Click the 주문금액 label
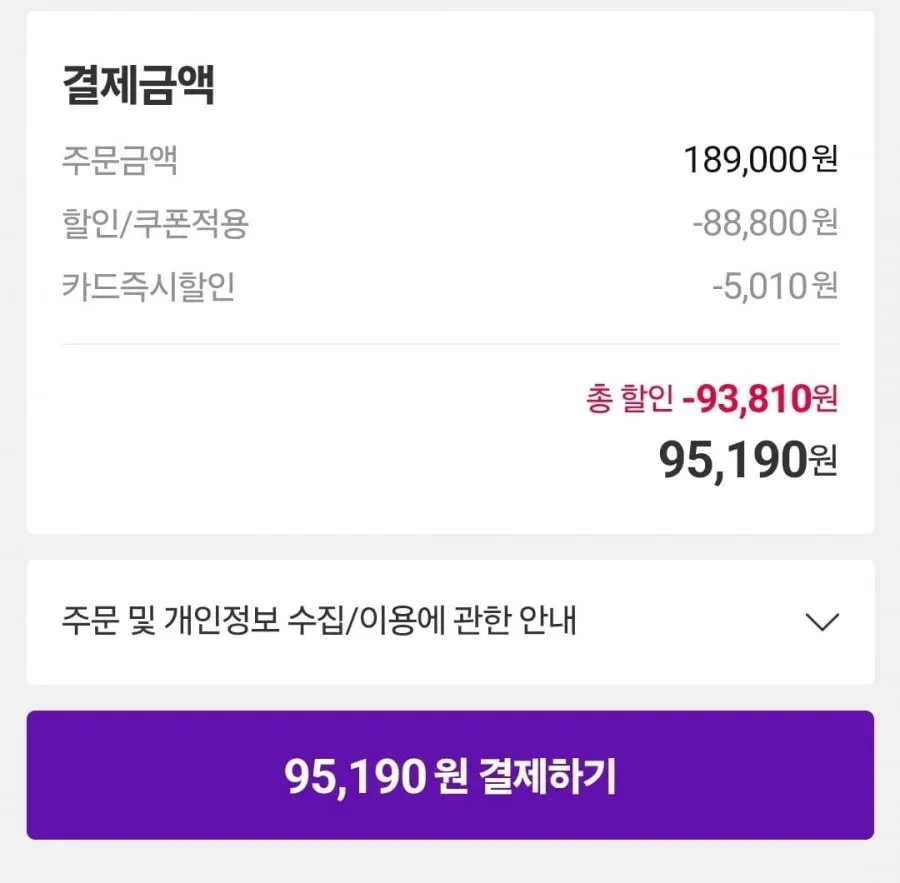 pyautogui.click(x=119, y=160)
